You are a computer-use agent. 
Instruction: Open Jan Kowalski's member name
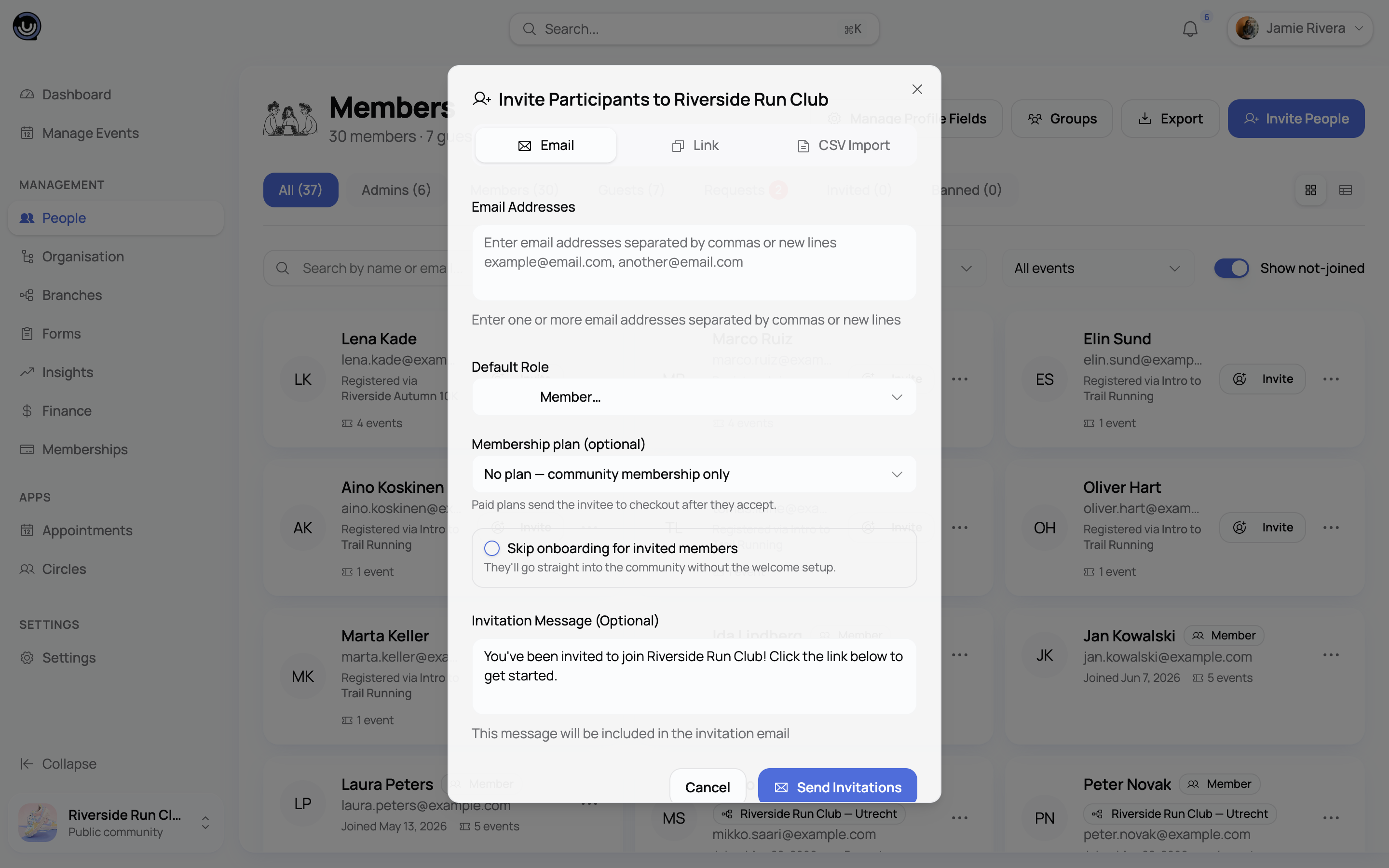coord(1129,636)
